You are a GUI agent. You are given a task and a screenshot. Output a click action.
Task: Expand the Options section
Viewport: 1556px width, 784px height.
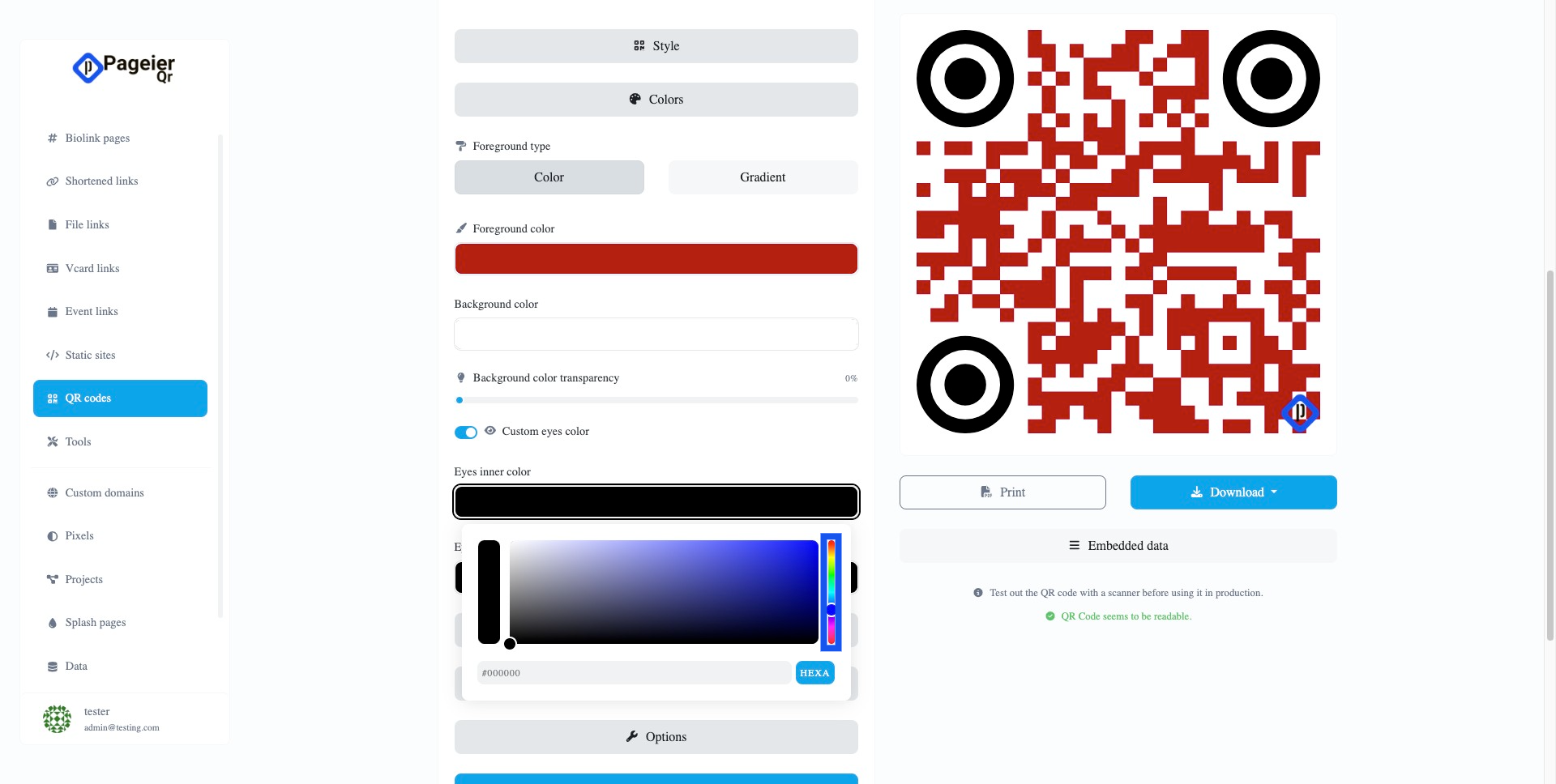tap(656, 737)
